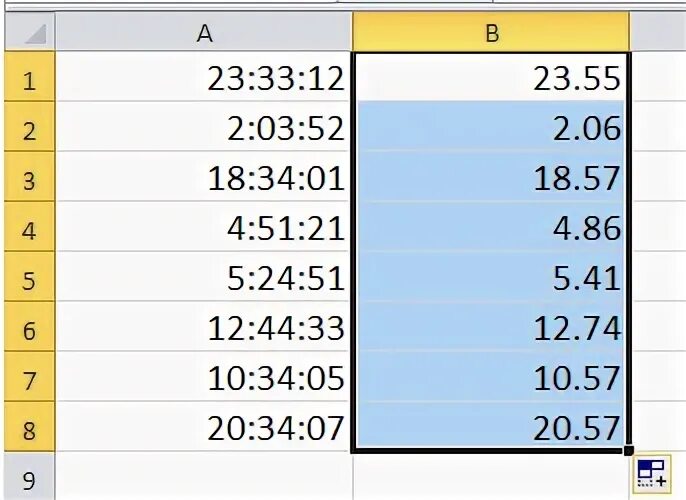Select row 9 header
This screenshot has width=686, height=500.
(x=30, y=477)
